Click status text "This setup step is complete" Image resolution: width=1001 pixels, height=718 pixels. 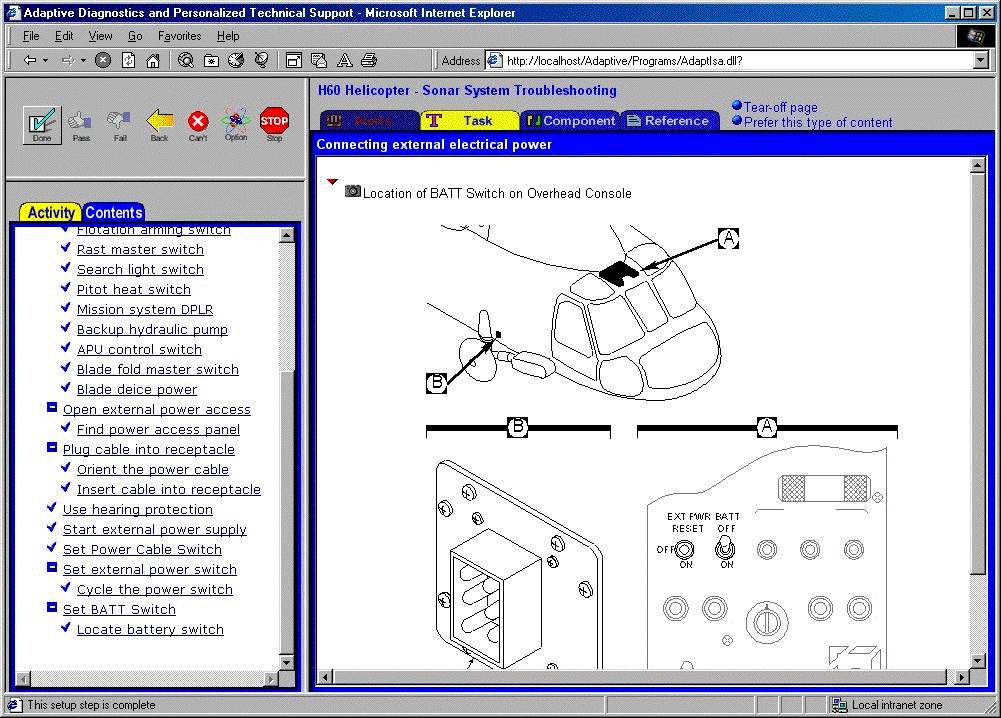pyautogui.click(x=91, y=705)
